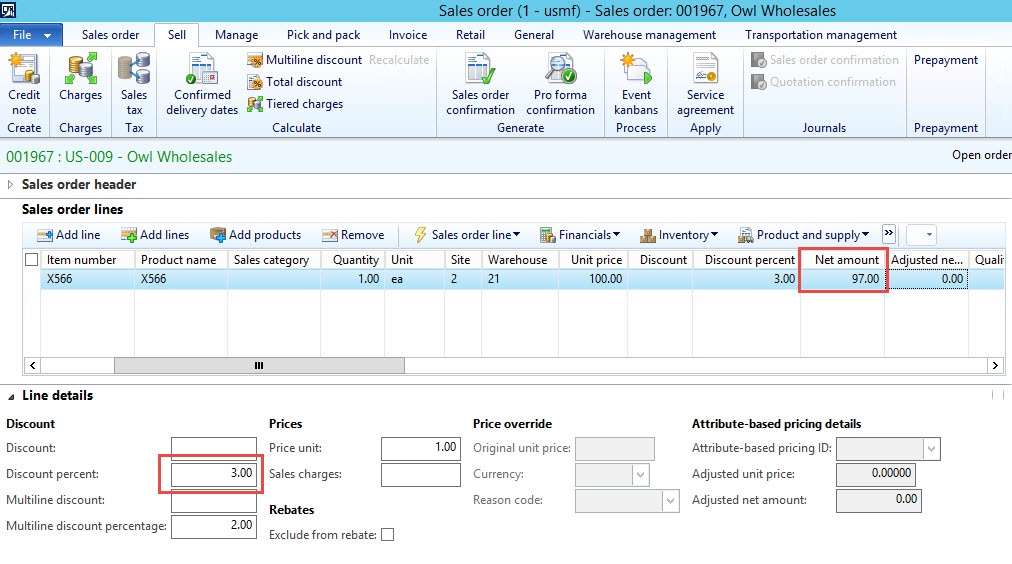This screenshot has height=564, width=1012.
Task: Open the Inventory dropdown in lines toolbar
Action: (679, 235)
